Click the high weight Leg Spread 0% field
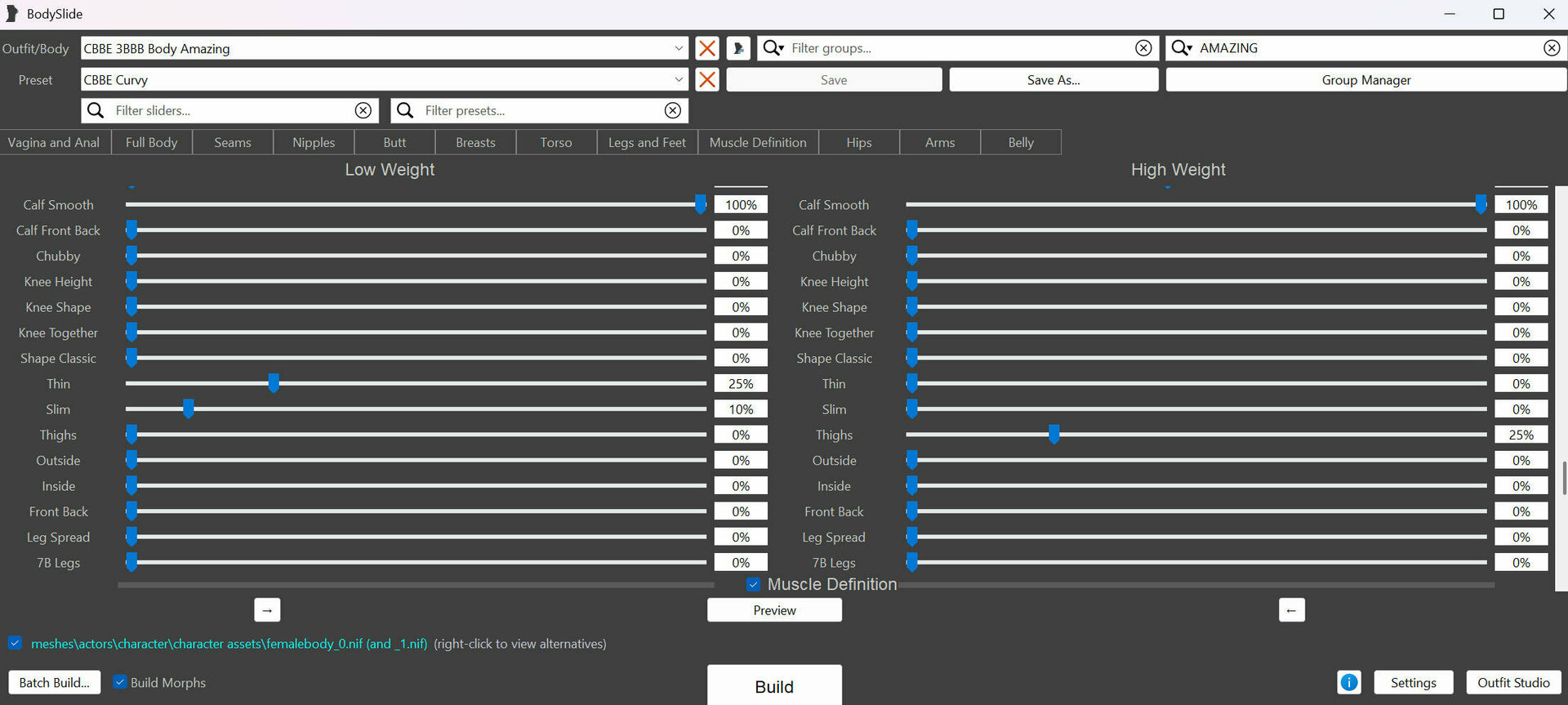1568x705 pixels. 1521,537
